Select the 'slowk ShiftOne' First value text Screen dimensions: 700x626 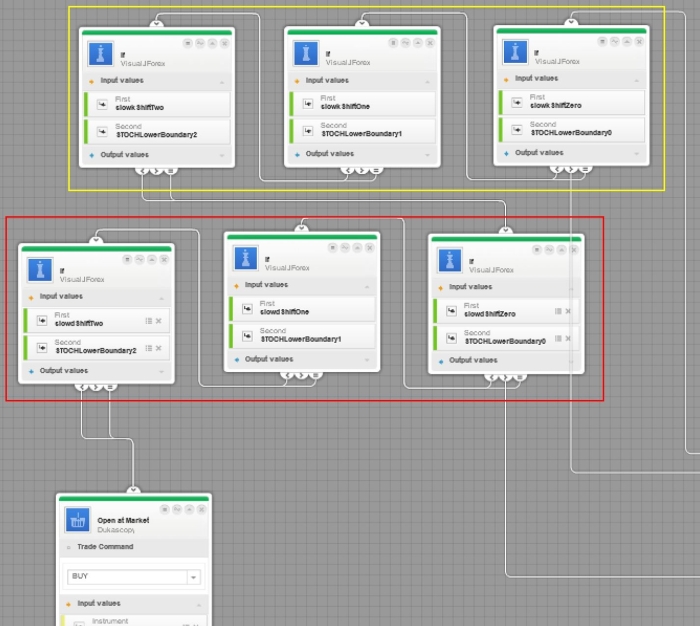pyautogui.click(x=345, y=106)
